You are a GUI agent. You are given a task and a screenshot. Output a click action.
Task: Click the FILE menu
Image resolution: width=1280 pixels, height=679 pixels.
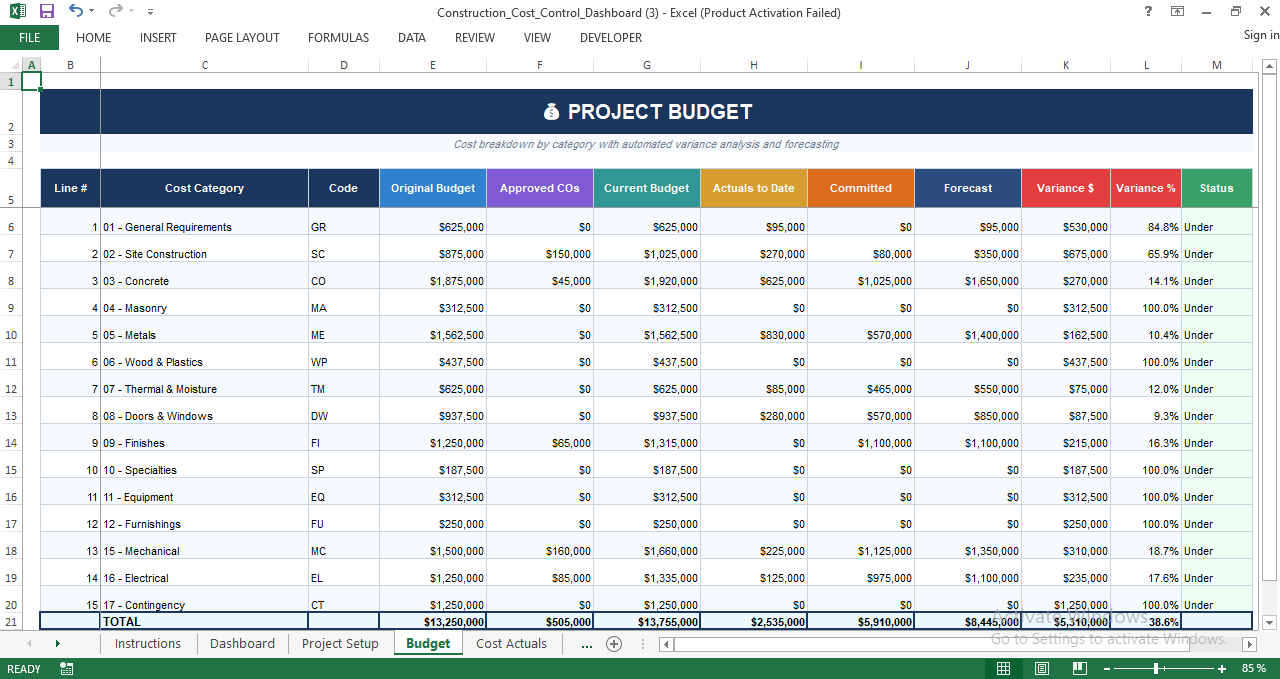(x=29, y=37)
